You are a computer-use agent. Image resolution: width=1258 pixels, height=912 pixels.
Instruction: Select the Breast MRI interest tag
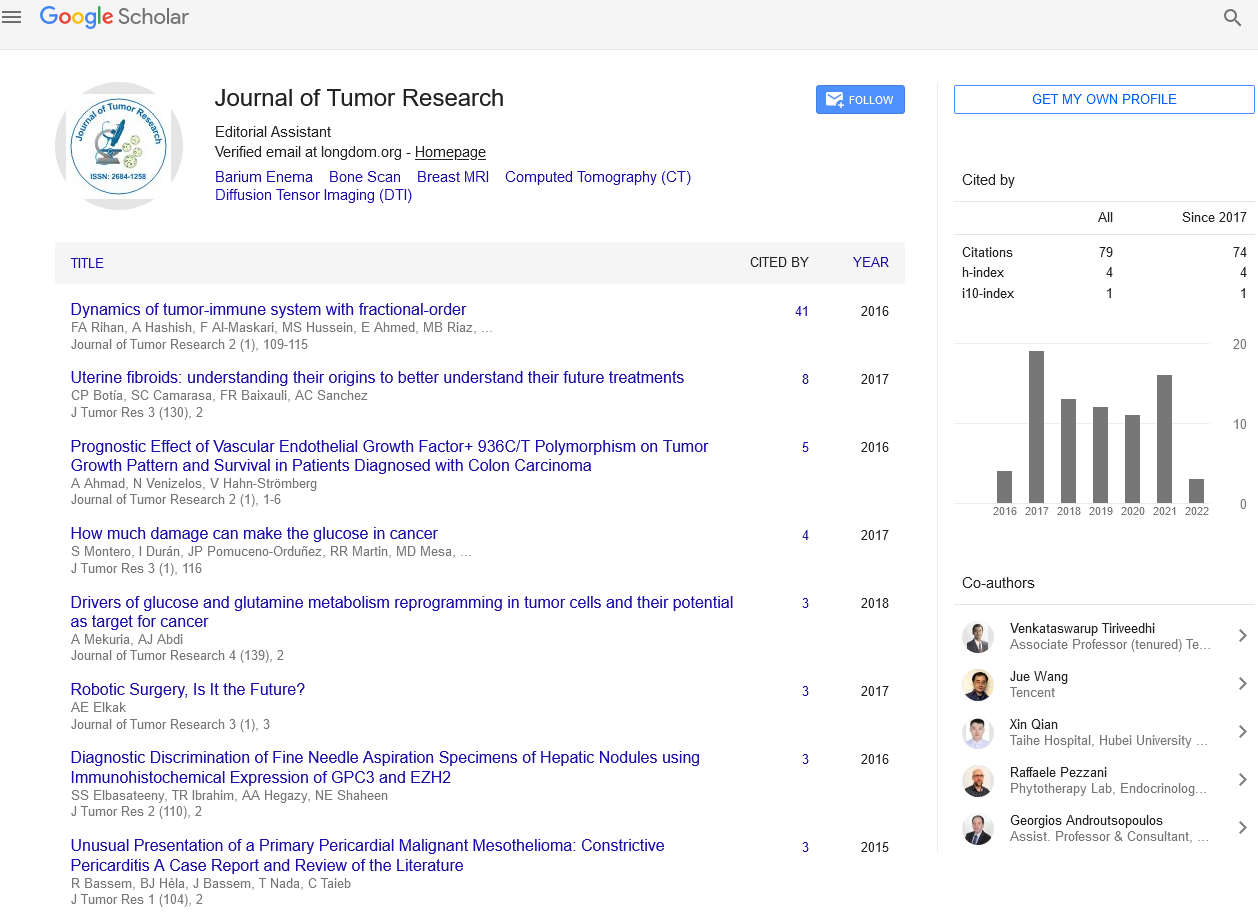(452, 177)
